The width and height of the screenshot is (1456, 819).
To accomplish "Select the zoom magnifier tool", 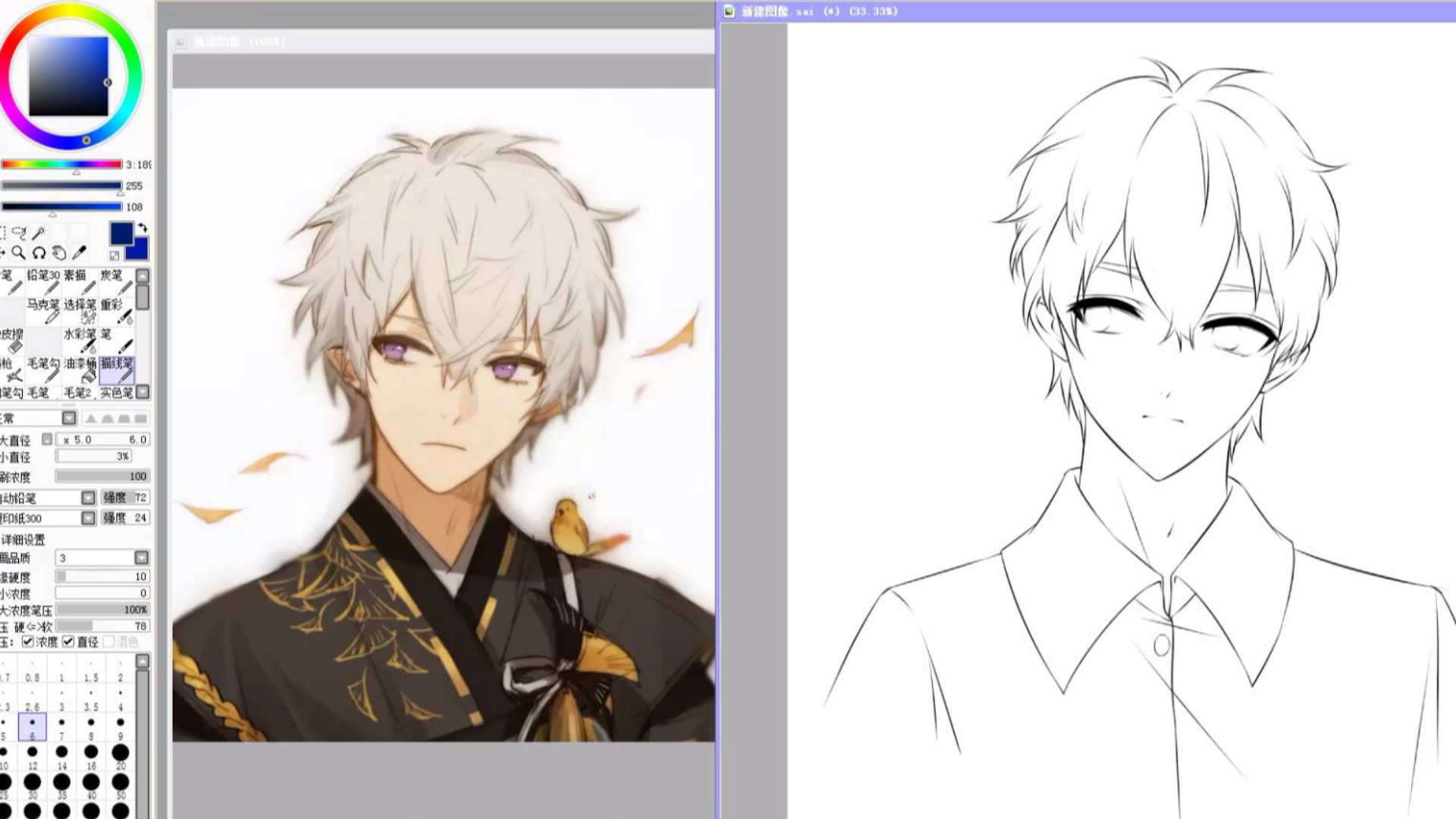I will coord(19,253).
